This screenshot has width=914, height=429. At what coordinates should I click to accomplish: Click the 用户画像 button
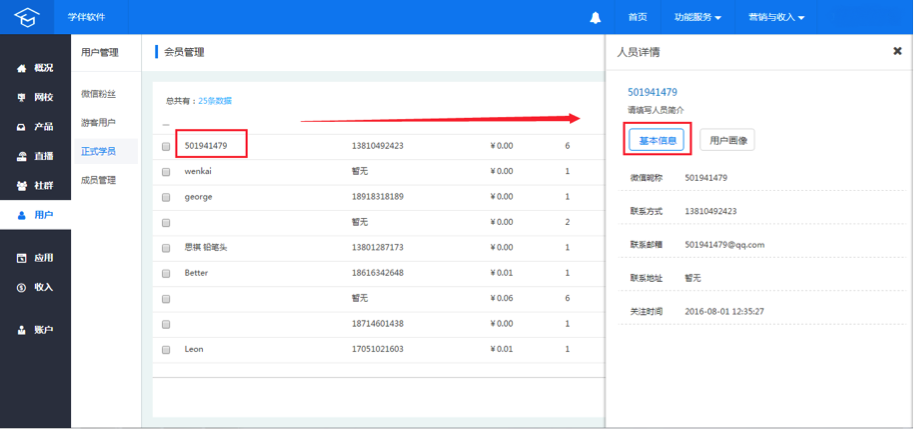(x=727, y=140)
